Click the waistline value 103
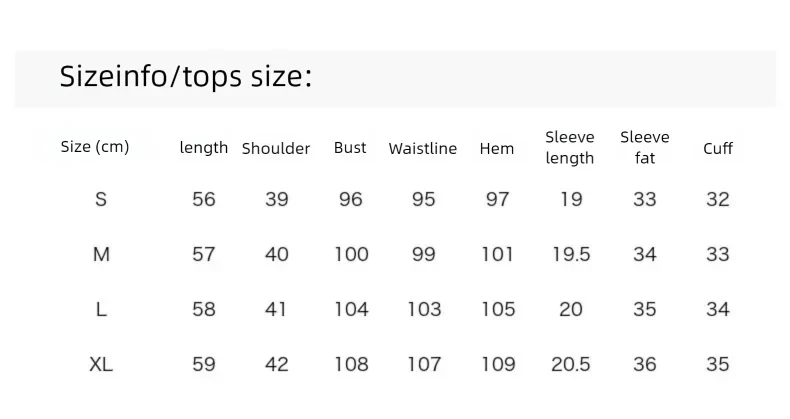Image resolution: width=790 pixels, height=419 pixels. click(x=424, y=309)
